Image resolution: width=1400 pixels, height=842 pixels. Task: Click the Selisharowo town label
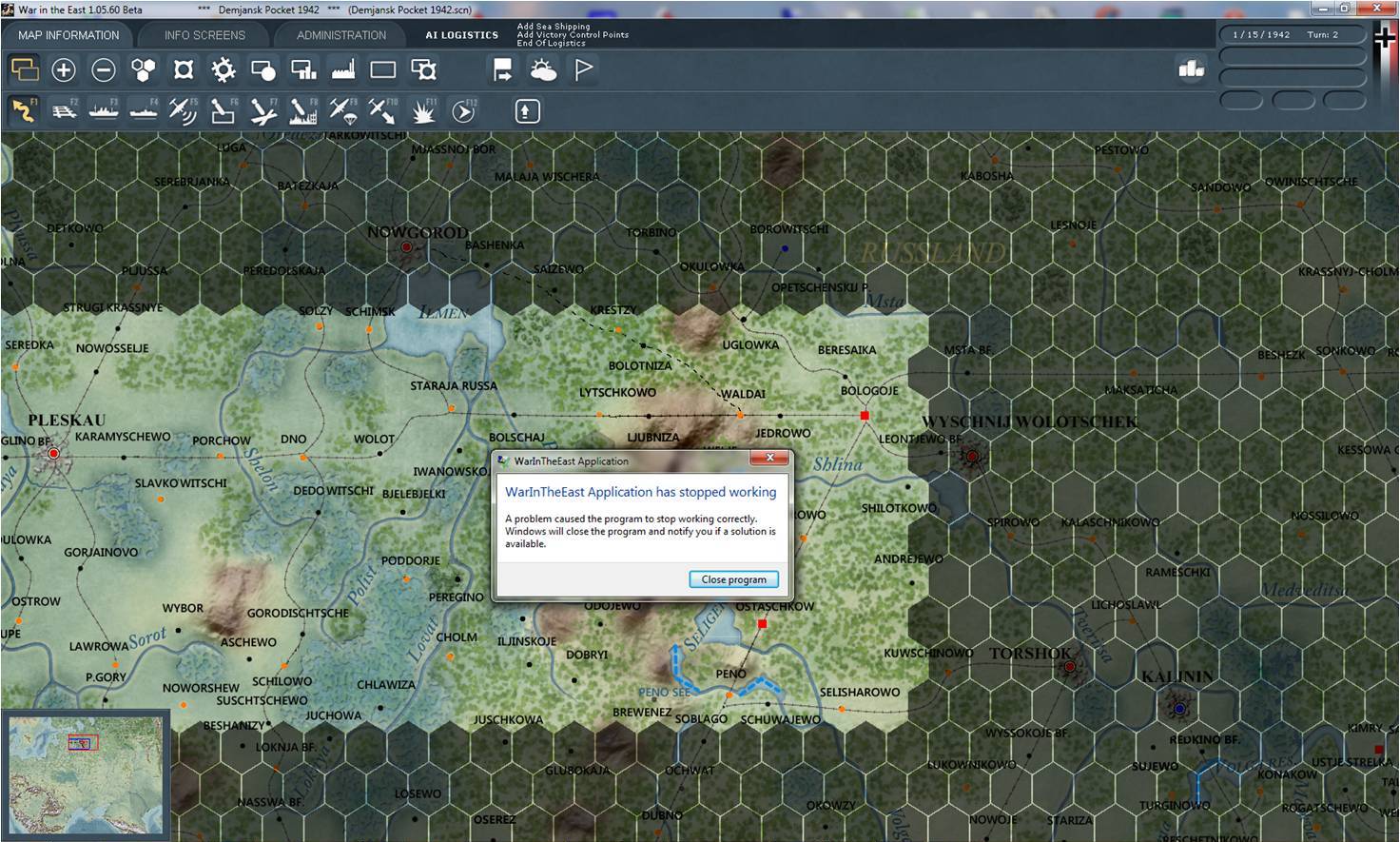(x=860, y=692)
